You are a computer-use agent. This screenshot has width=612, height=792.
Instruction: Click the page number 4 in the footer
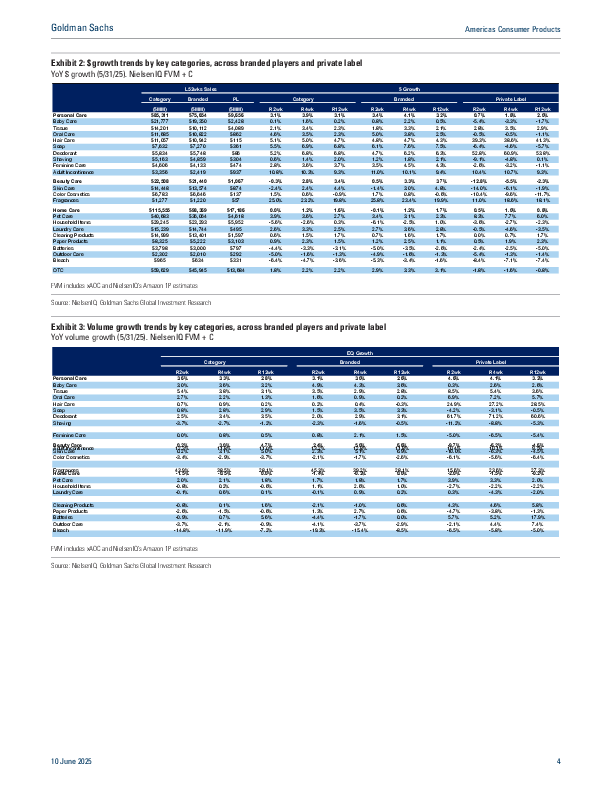tap(558, 761)
